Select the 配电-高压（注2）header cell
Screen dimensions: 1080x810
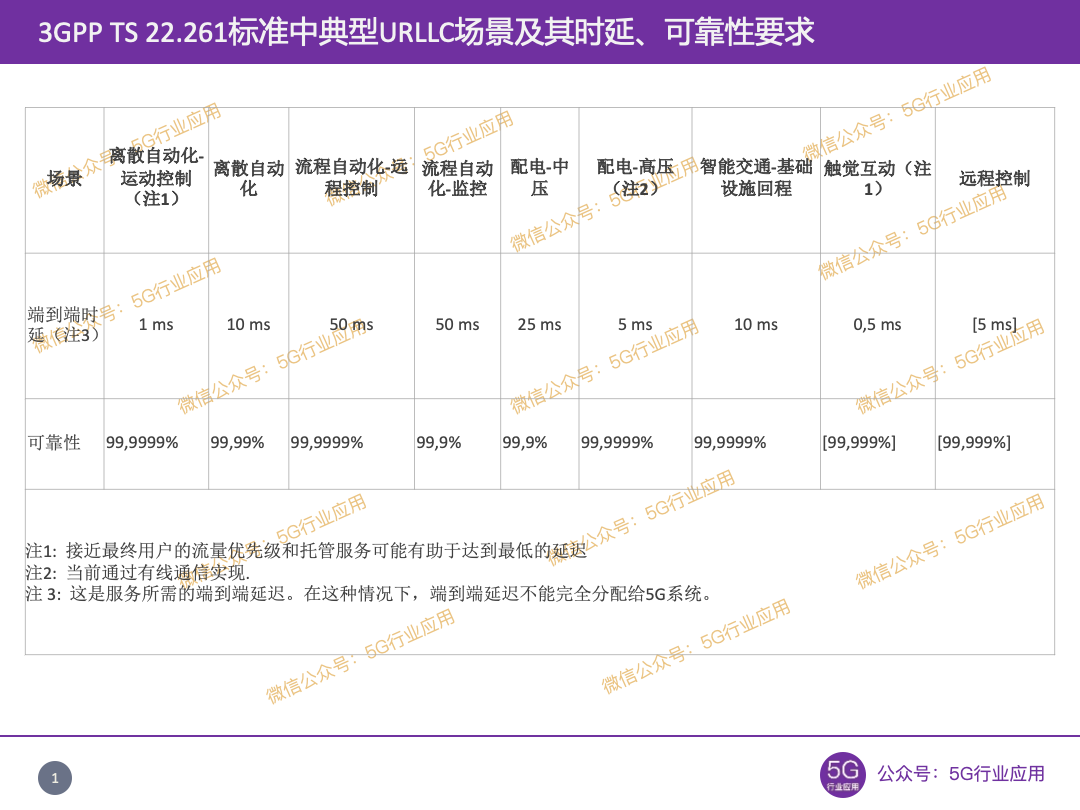[636, 175]
